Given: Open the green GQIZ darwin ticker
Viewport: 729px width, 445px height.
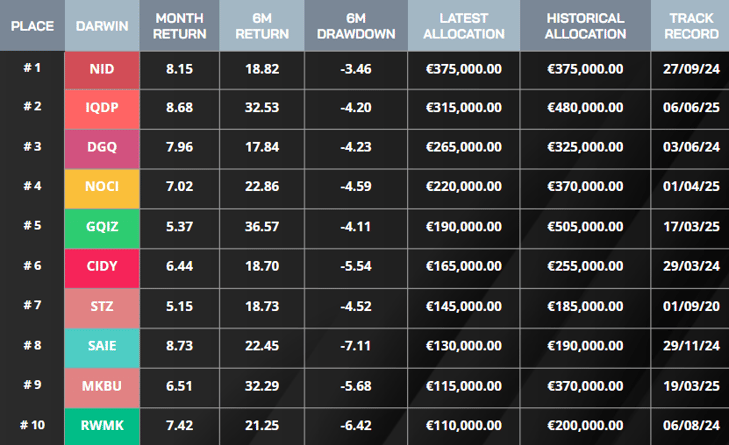Looking at the screenshot, I should (101, 226).
